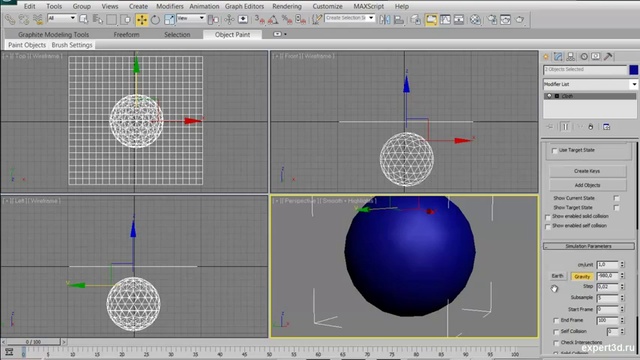The width and height of the screenshot is (640, 360).
Task: Click the Render Production teapot icon
Action: coord(520,19)
